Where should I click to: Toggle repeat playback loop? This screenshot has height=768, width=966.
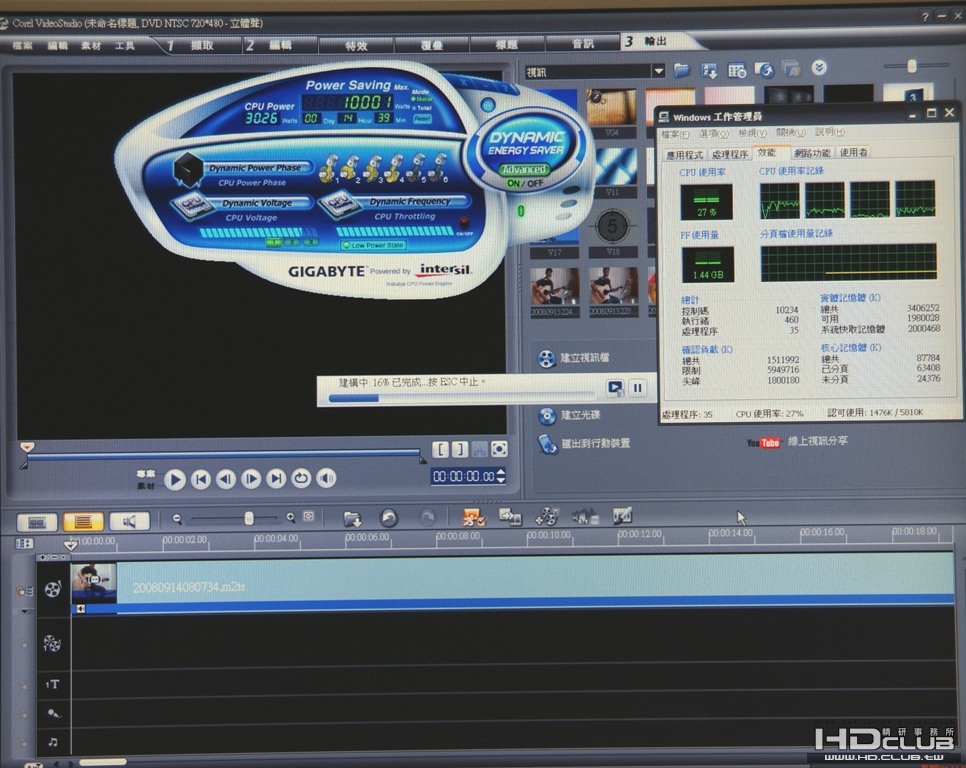pyautogui.click(x=301, y=479)
